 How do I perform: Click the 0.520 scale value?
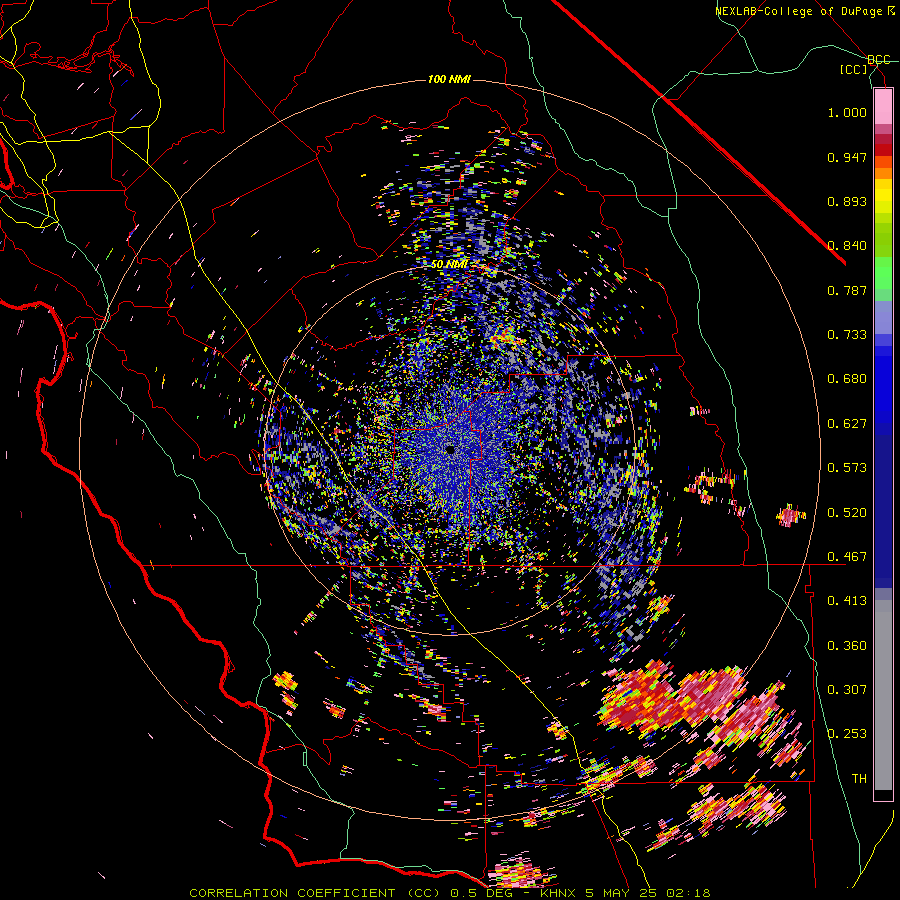(x=847, y=513)
